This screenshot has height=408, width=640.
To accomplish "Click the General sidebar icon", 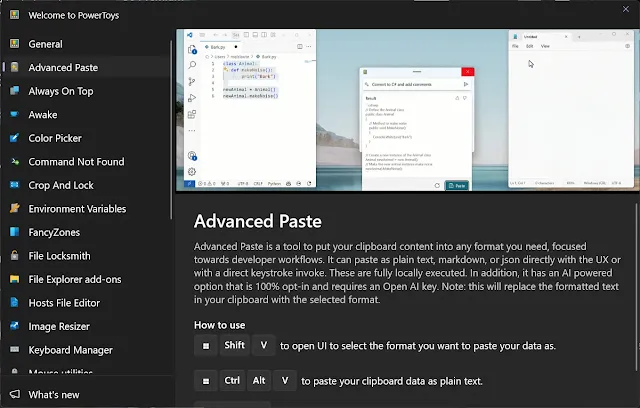I will pyautogui.click(x=15, y=43).
